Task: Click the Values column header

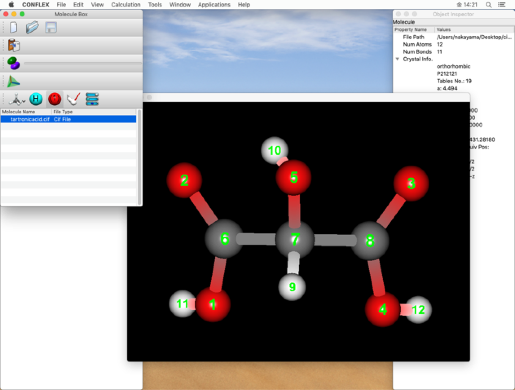Action: 444,30
